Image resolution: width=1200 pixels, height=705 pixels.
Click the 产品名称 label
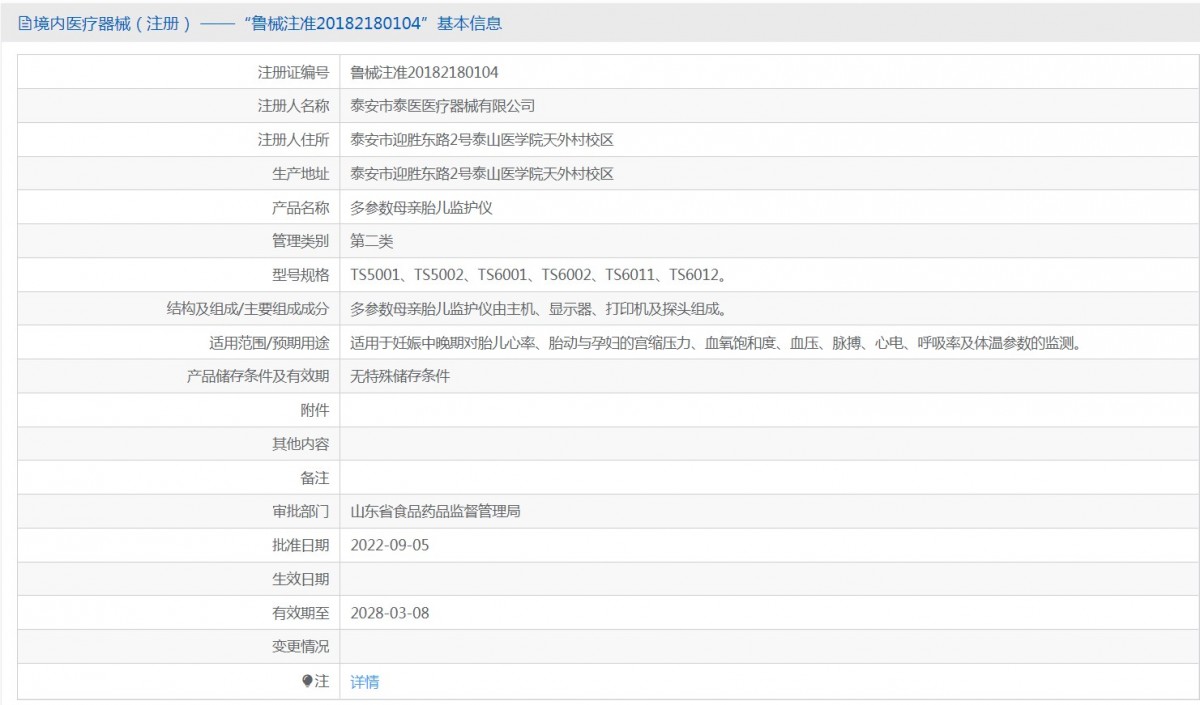coord(300,208)
